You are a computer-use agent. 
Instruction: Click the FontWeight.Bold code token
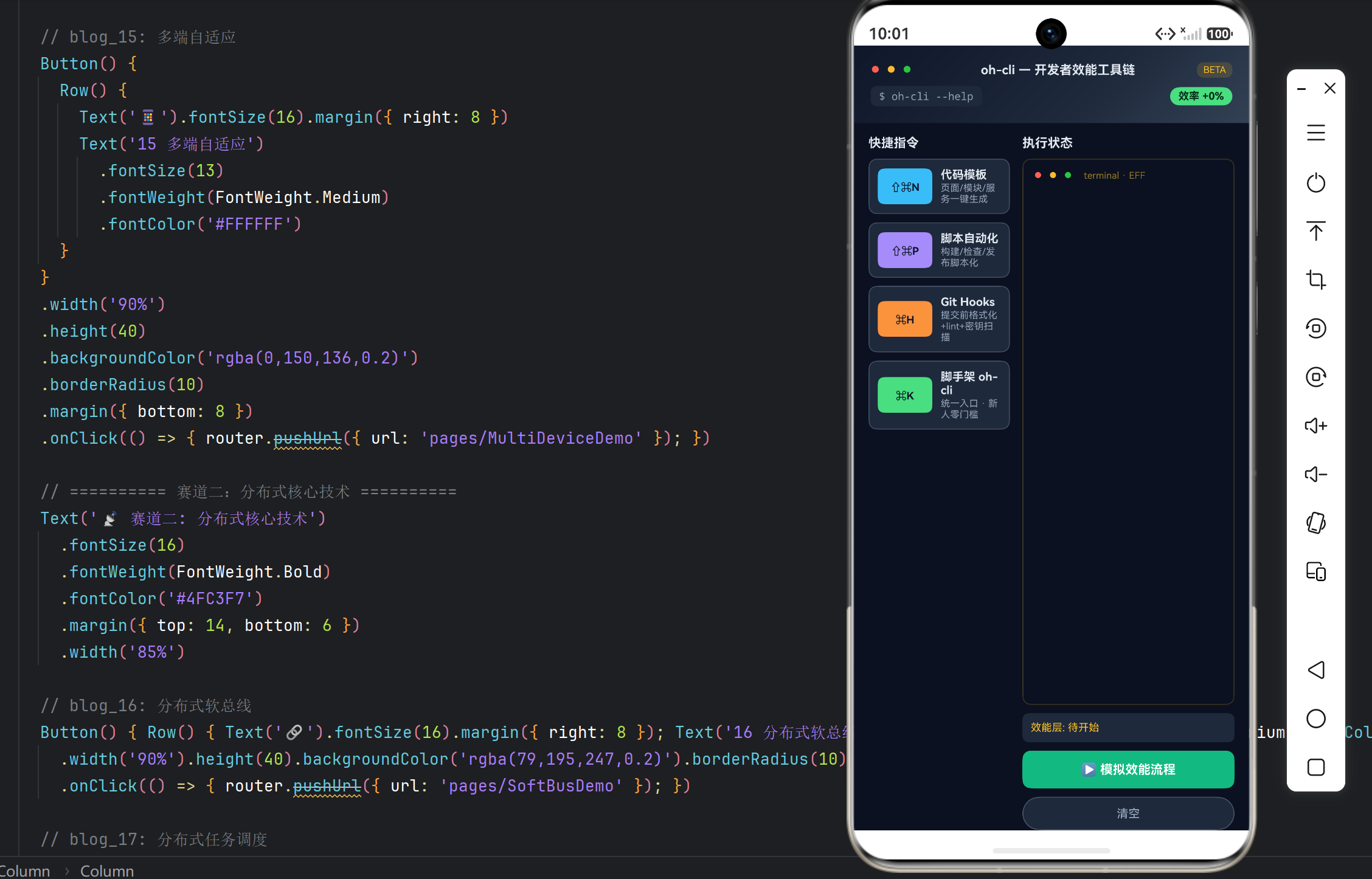click(249, 572)
